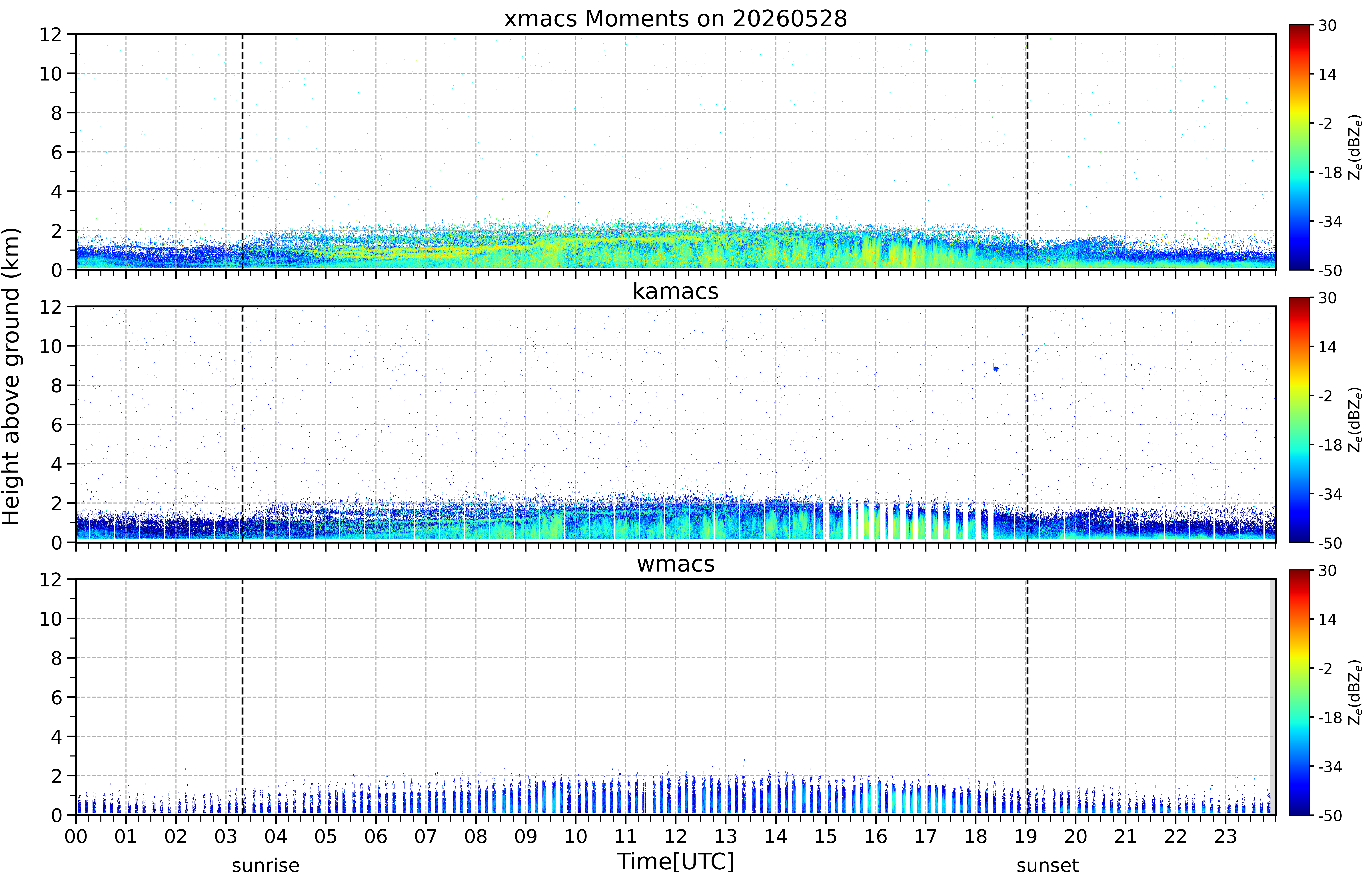Click the sunset dashed line in kamacs panel
Screen dimensions: 1372x885
1027,424
